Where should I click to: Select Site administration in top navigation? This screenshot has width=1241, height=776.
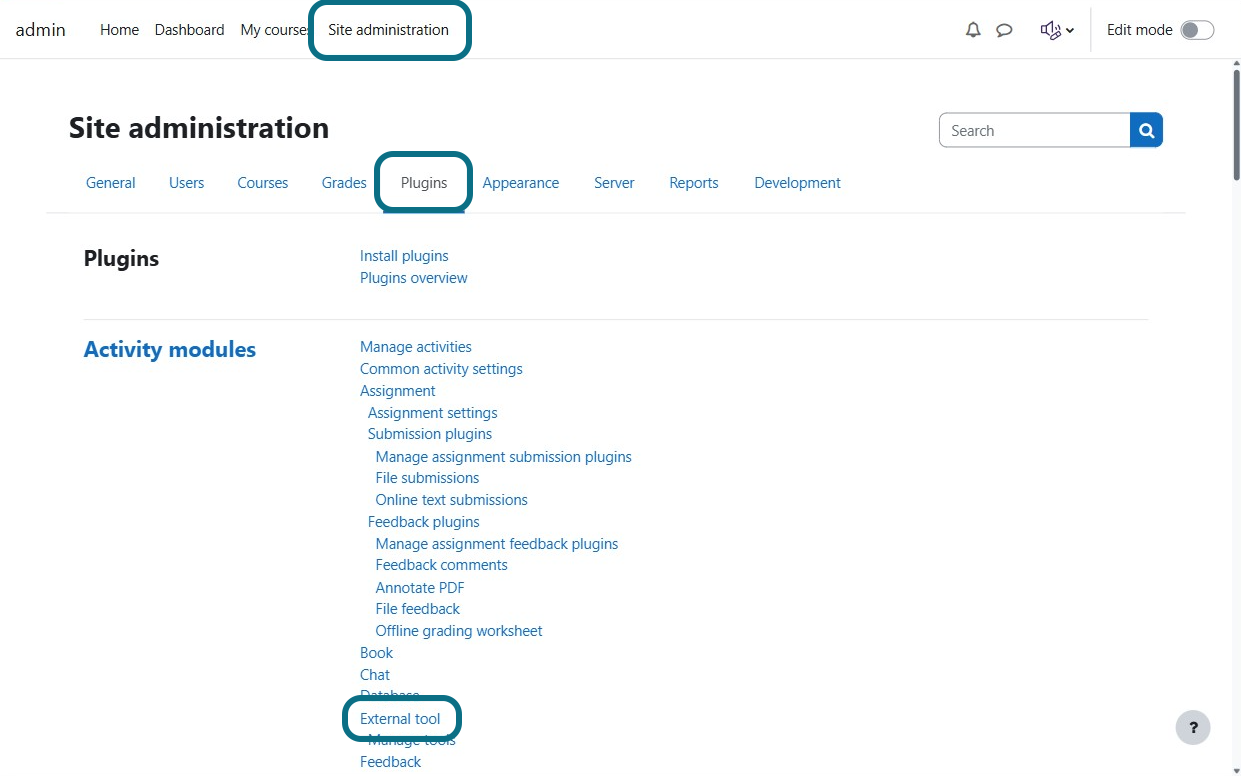(x=389, y=30)
